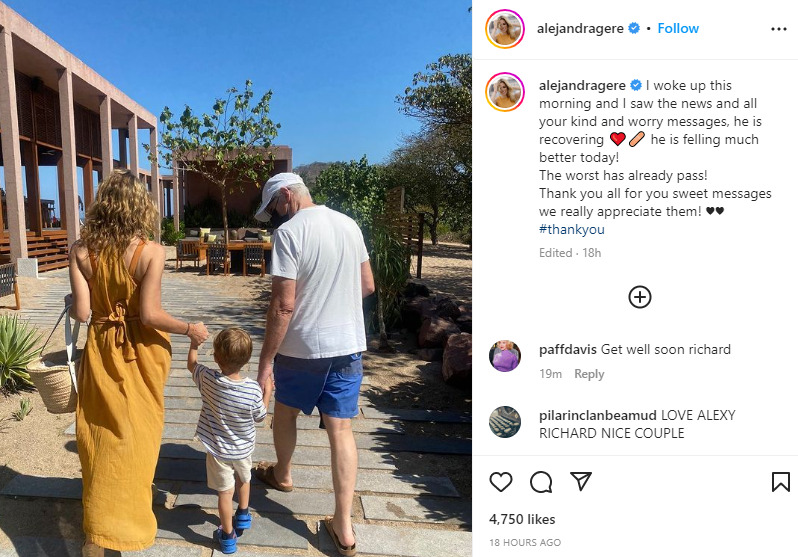Open alejandragere username in caption
Viewport: 798px width, 557px height.
coord(582,86)
